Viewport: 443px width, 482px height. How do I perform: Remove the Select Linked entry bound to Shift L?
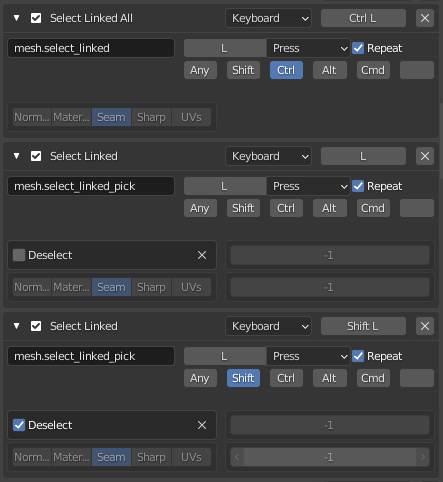pyautogui.click(x=425, y=326)
